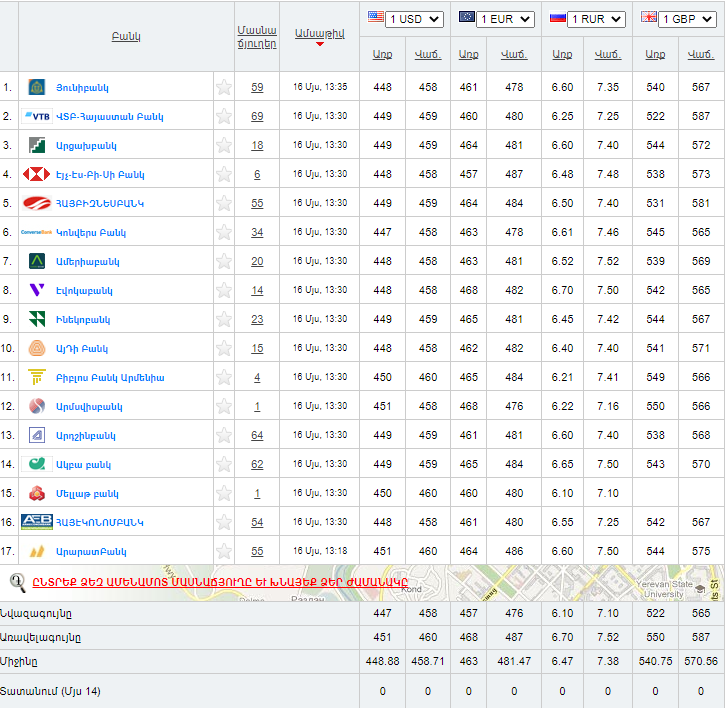The image size is (727, 708).
Task: Click average GBP sell value 570.56
Action: pos(701,661)
